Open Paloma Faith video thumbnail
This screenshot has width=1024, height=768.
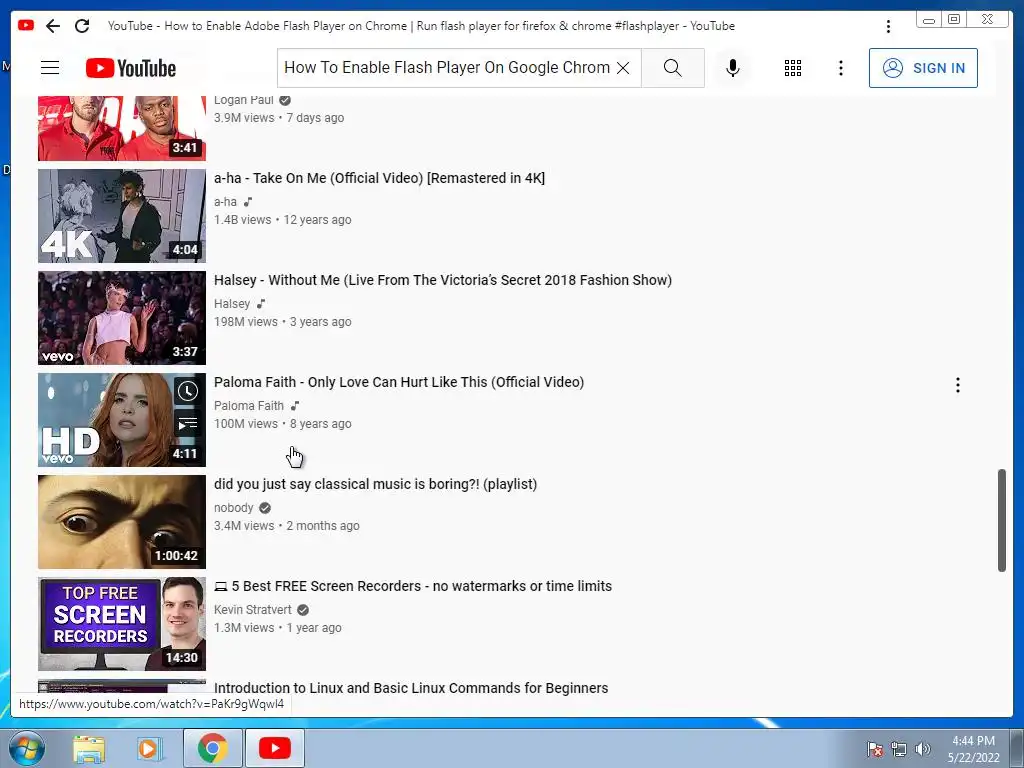(121, 420)
